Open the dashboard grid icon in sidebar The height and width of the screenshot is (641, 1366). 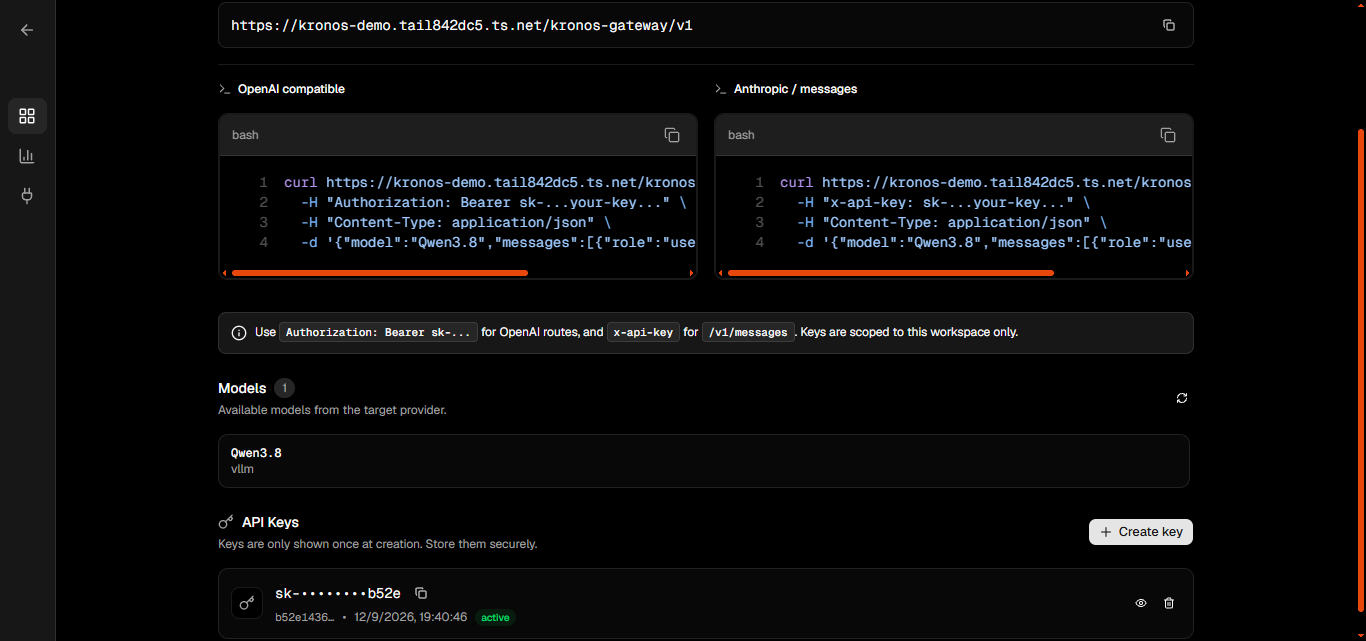pos(27,116)
